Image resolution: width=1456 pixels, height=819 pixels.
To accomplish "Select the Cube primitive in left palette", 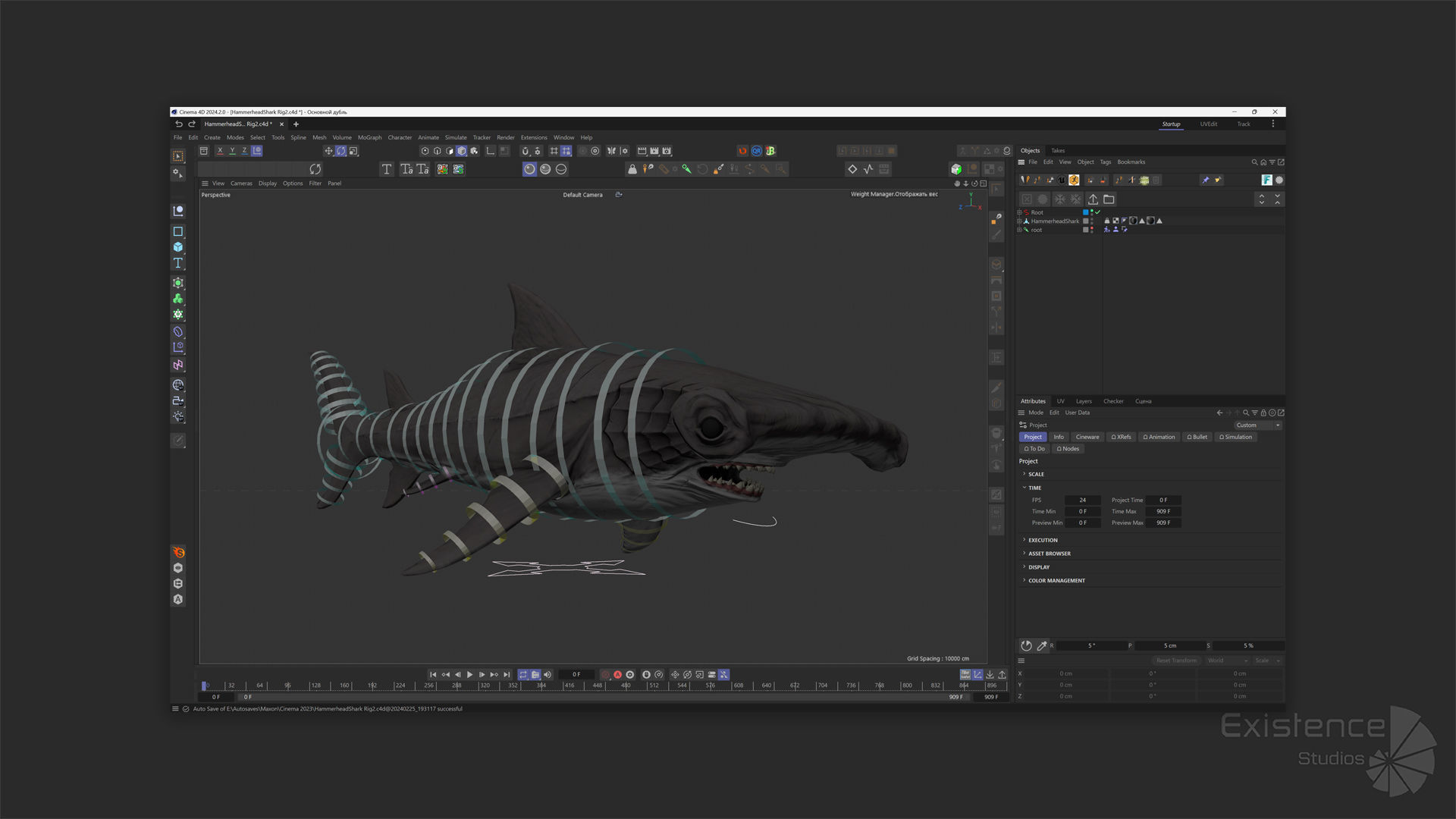I will tap(178, 247).
